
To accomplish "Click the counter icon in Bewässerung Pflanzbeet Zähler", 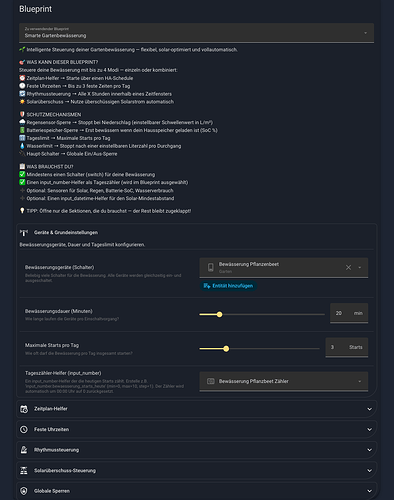I will point(211,381).
